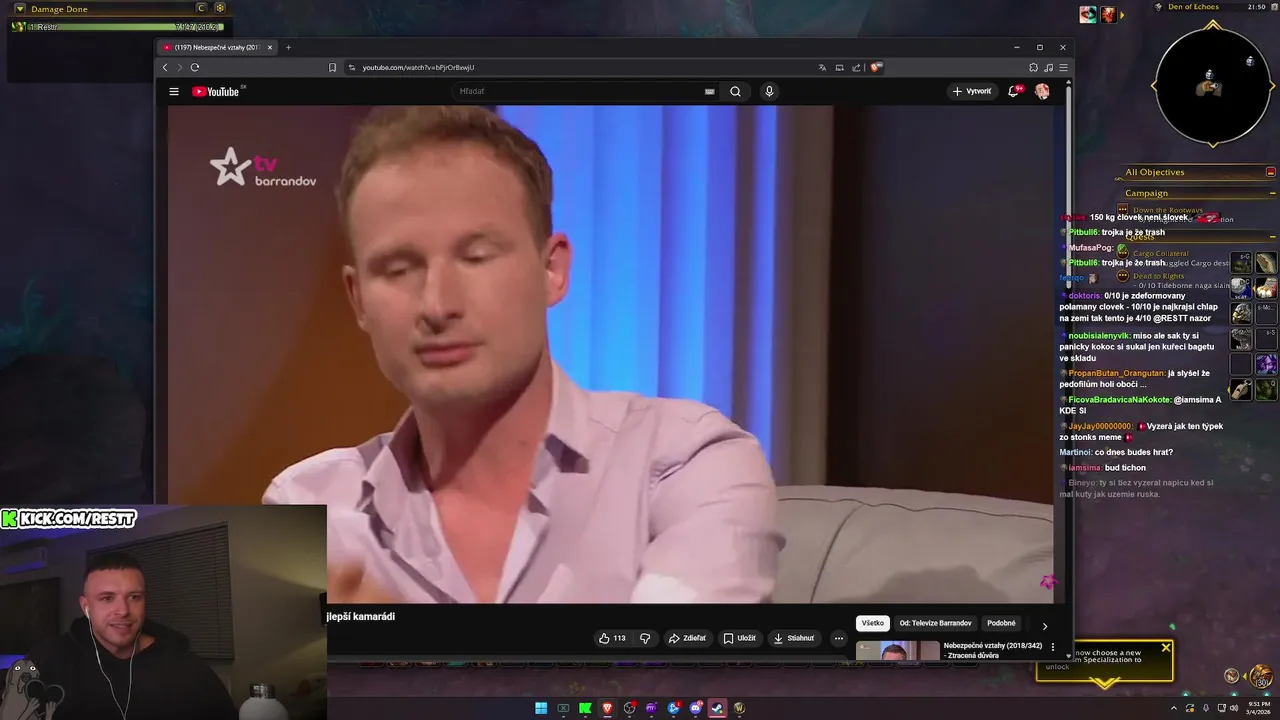Open Brave browser from the taskbar

pos(607,708)
